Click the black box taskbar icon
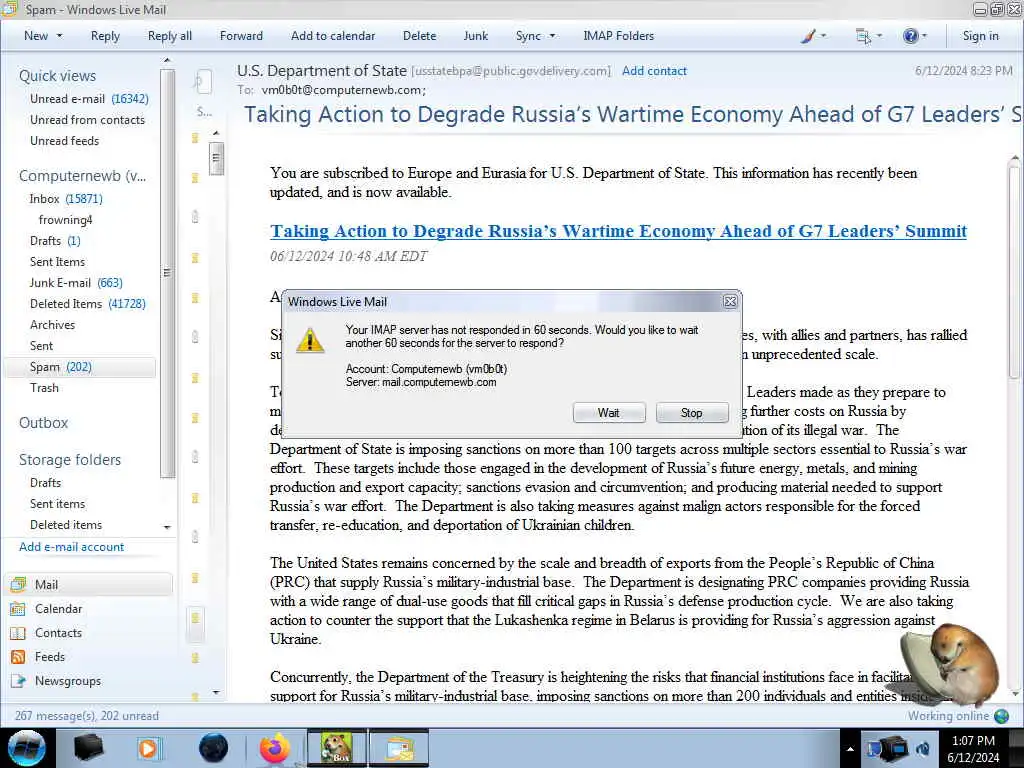1024x768 pixels. (88, 748)
